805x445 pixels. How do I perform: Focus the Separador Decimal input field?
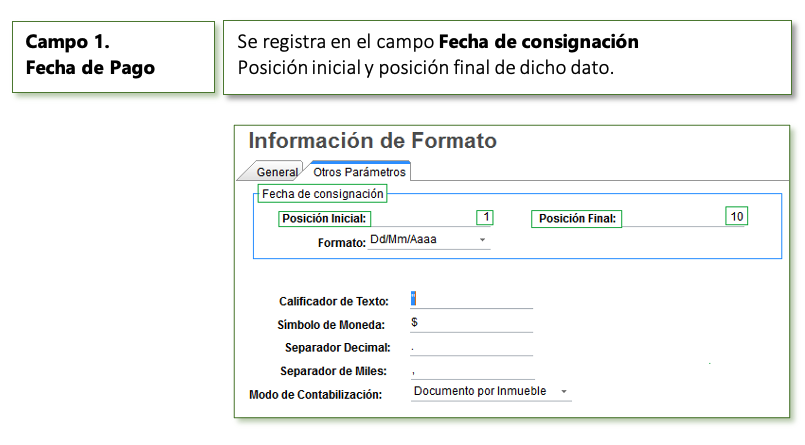click(x=471, y=347)
